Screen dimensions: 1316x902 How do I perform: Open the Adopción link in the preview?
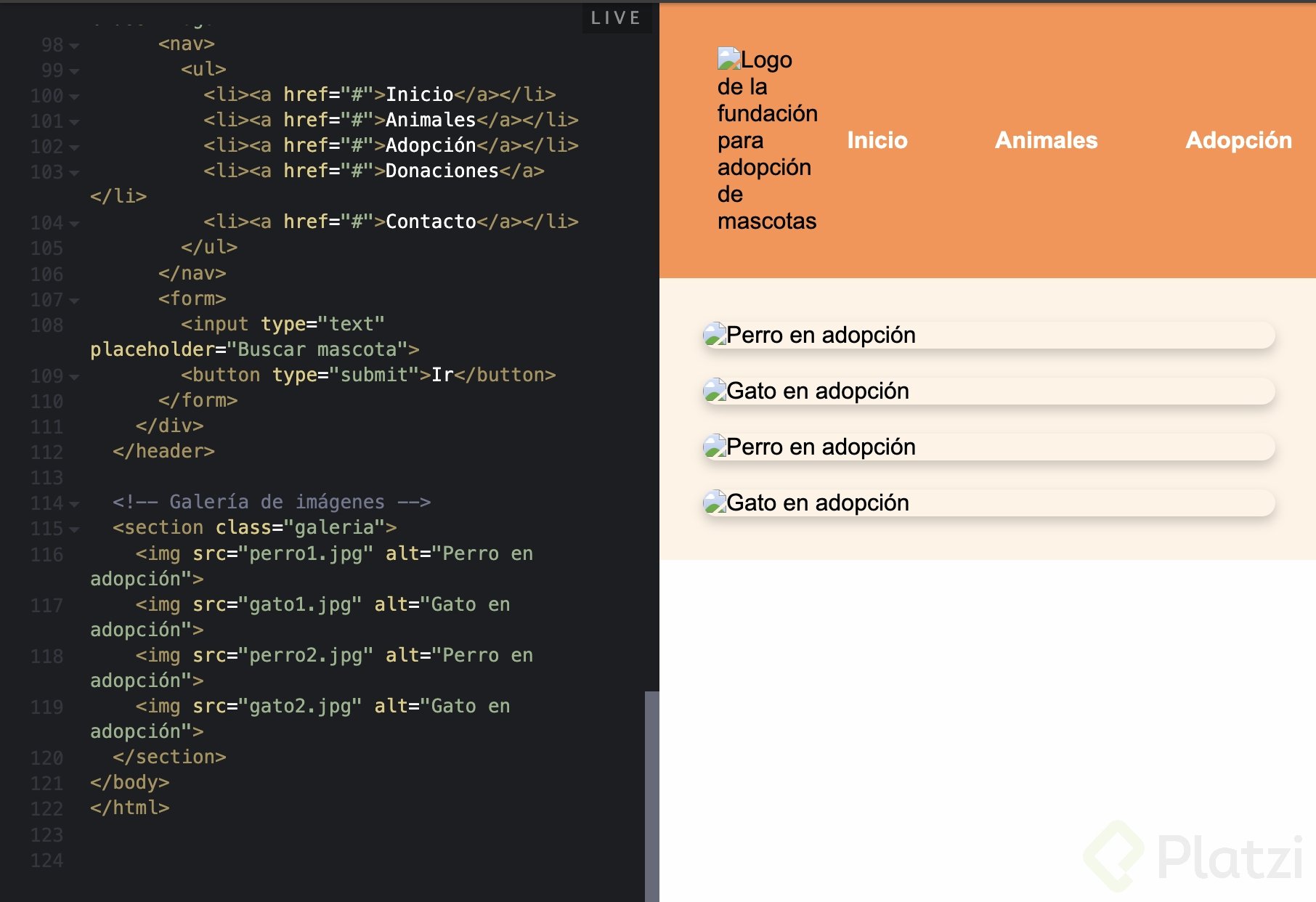(1238, 140)
